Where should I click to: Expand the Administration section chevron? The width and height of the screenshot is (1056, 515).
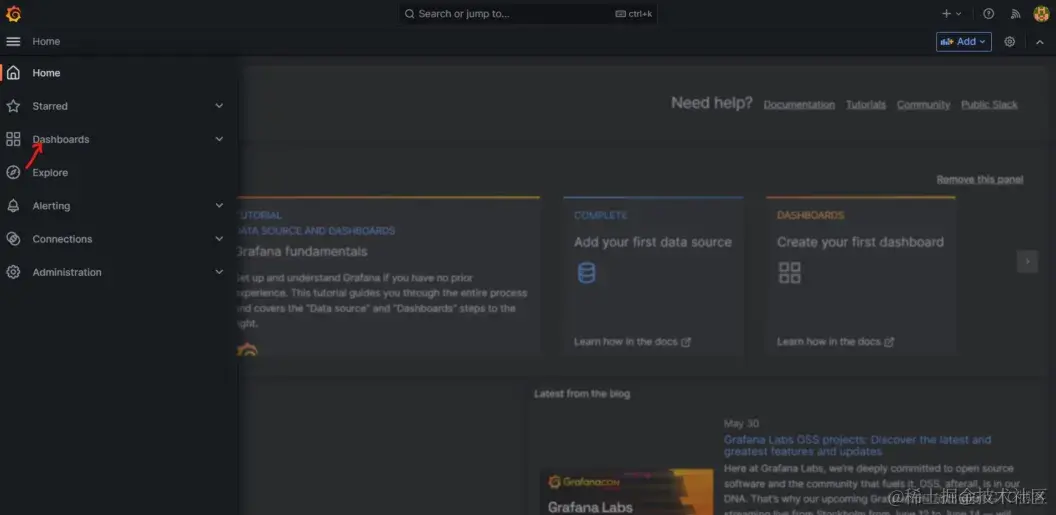219,272
